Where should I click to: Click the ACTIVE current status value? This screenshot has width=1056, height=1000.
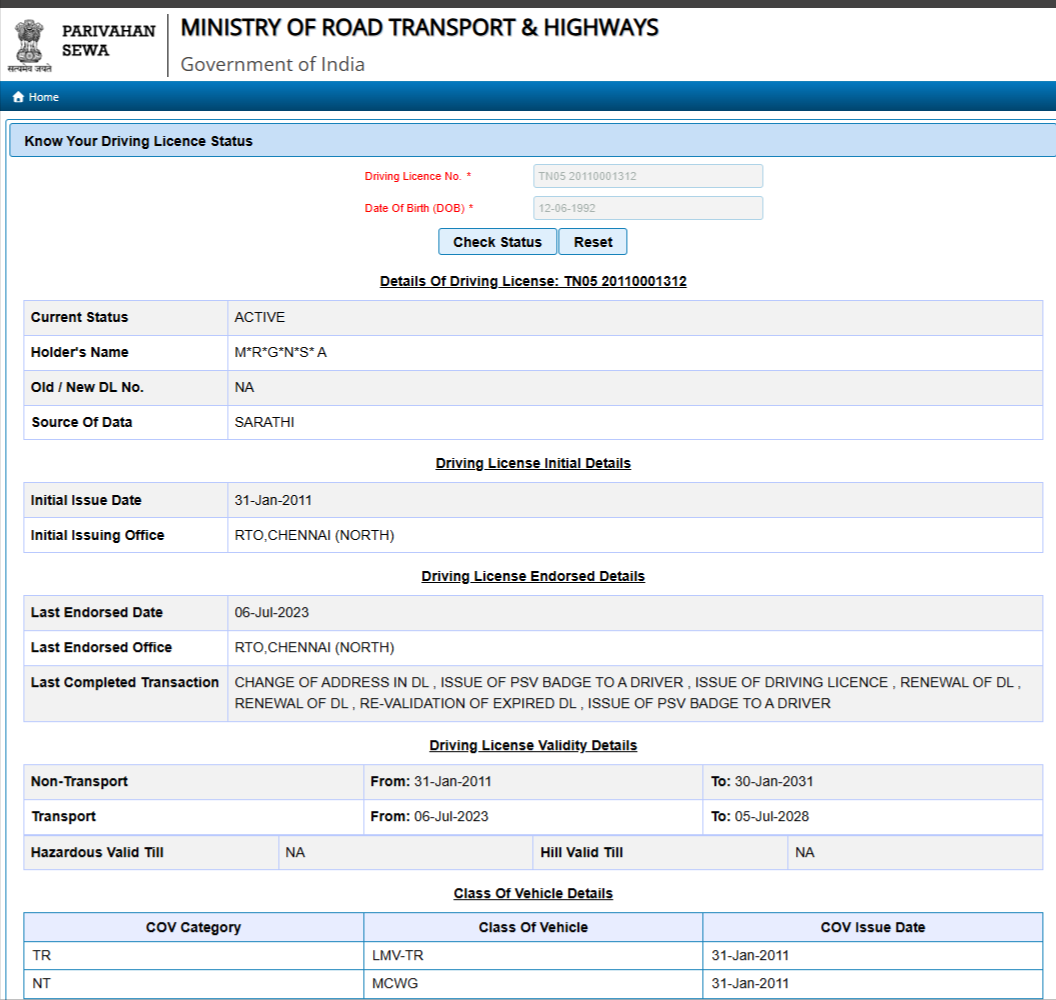tap(260, 317)
